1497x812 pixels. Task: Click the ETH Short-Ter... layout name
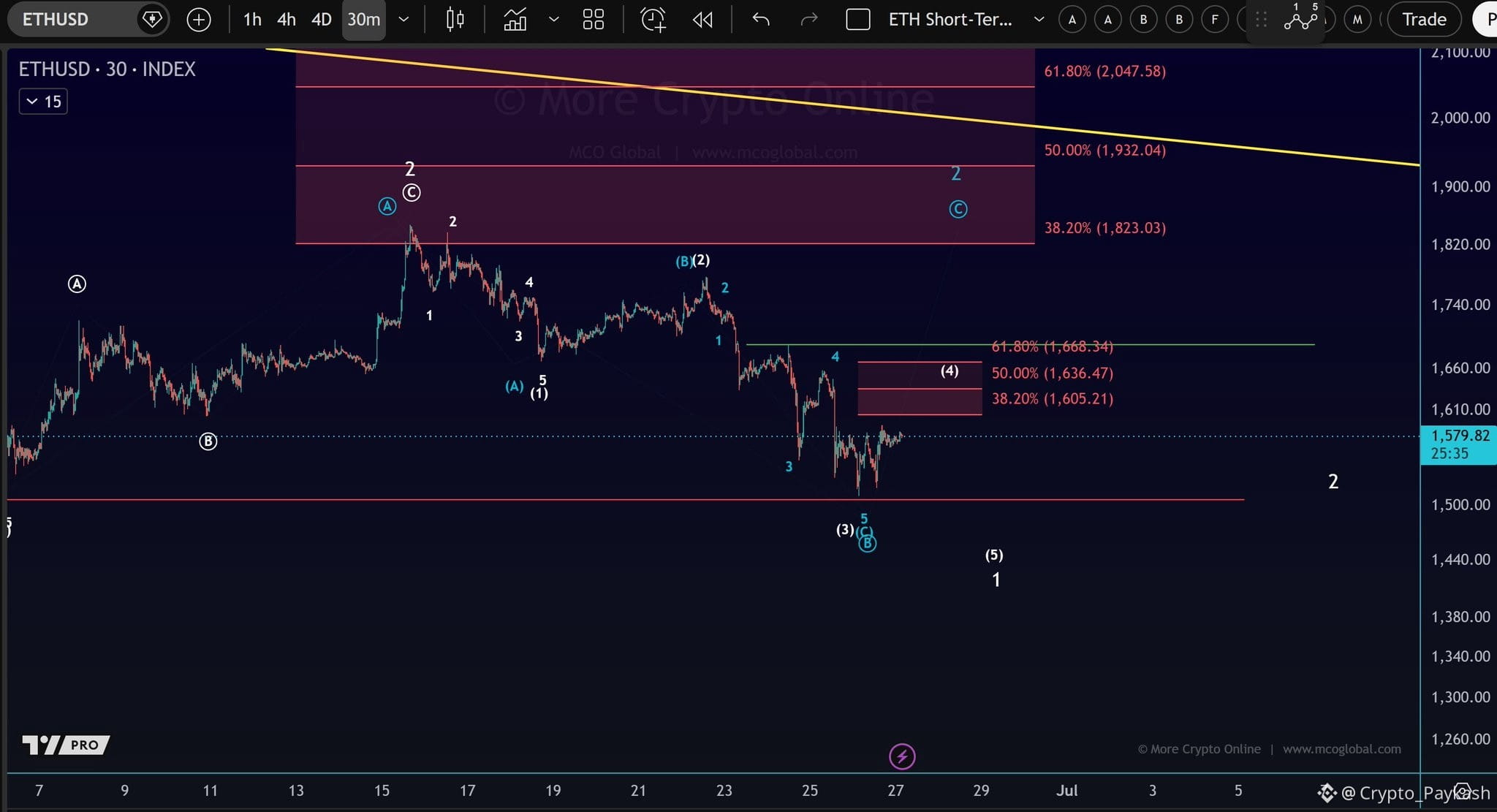(950, 20)
